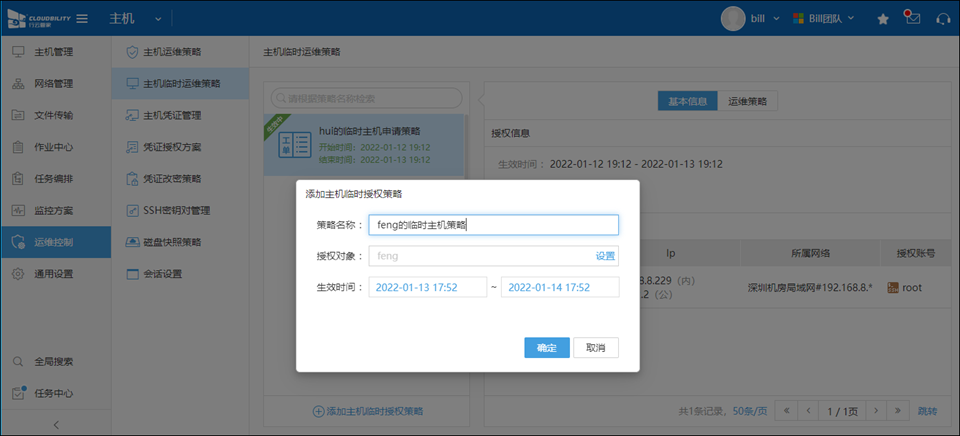Screen dimensions: 960x436
Task: Open the bill user avatar
Action: point(733,18)
